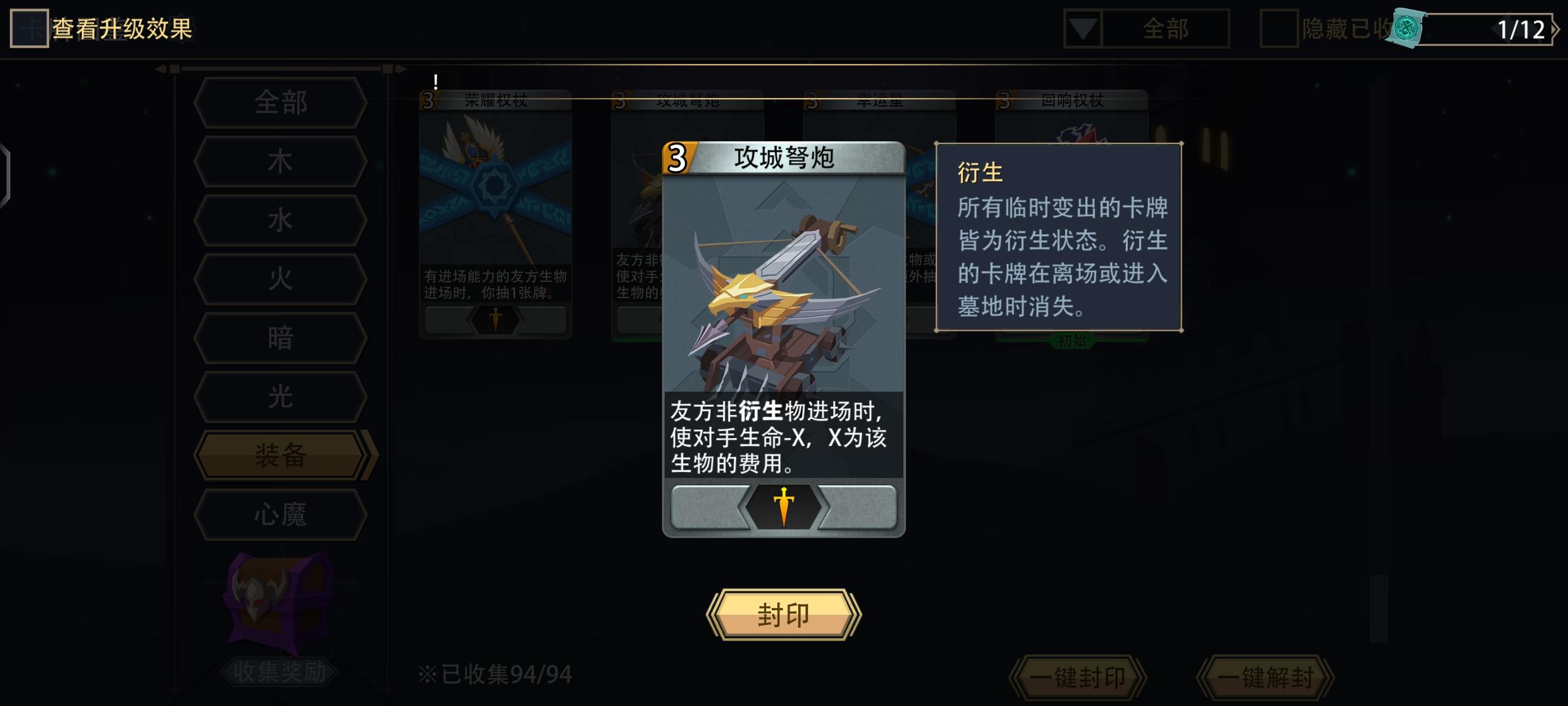The image size is (1568, 706).
Task: Click the cost 3 badge on 攻城弩炮
Action: (678, 159)
